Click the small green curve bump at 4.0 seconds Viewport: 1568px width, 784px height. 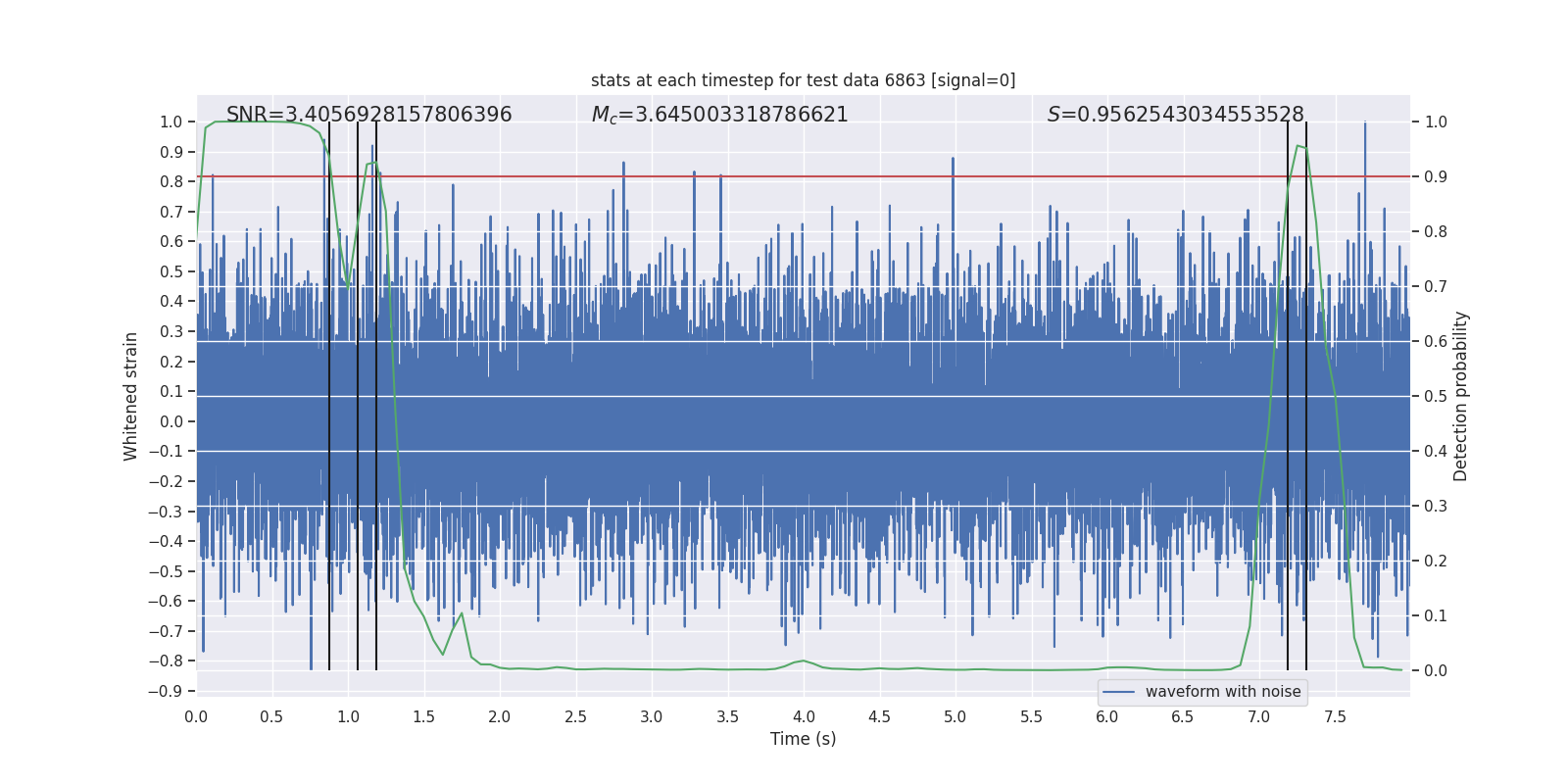(x=804, y=661)
